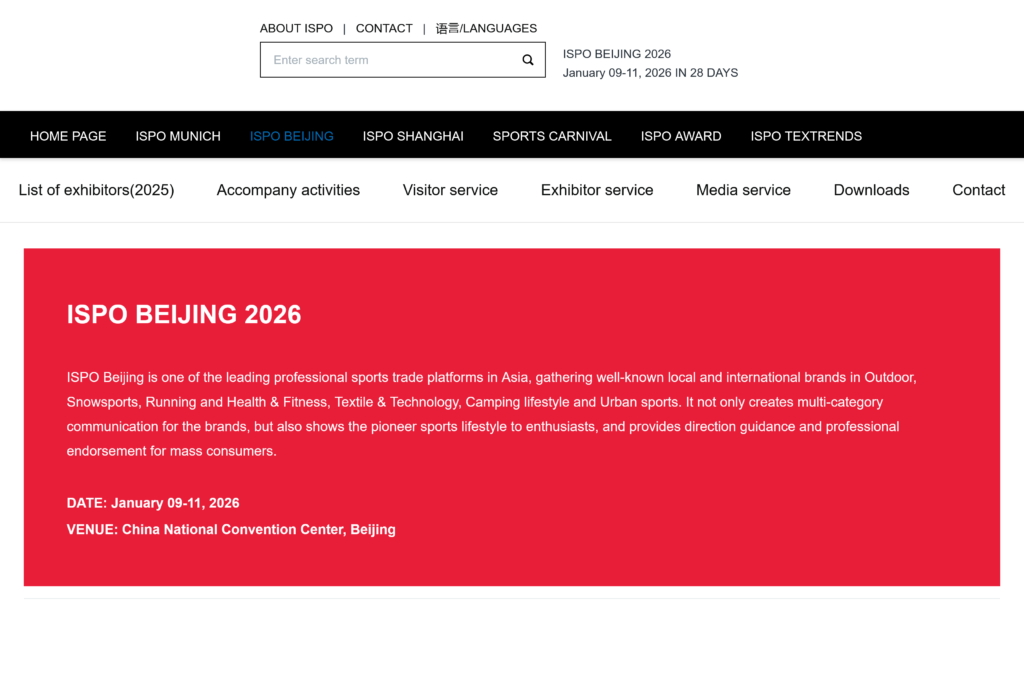Visit the ISPO TEXTRENDS page

click(806, 135)
